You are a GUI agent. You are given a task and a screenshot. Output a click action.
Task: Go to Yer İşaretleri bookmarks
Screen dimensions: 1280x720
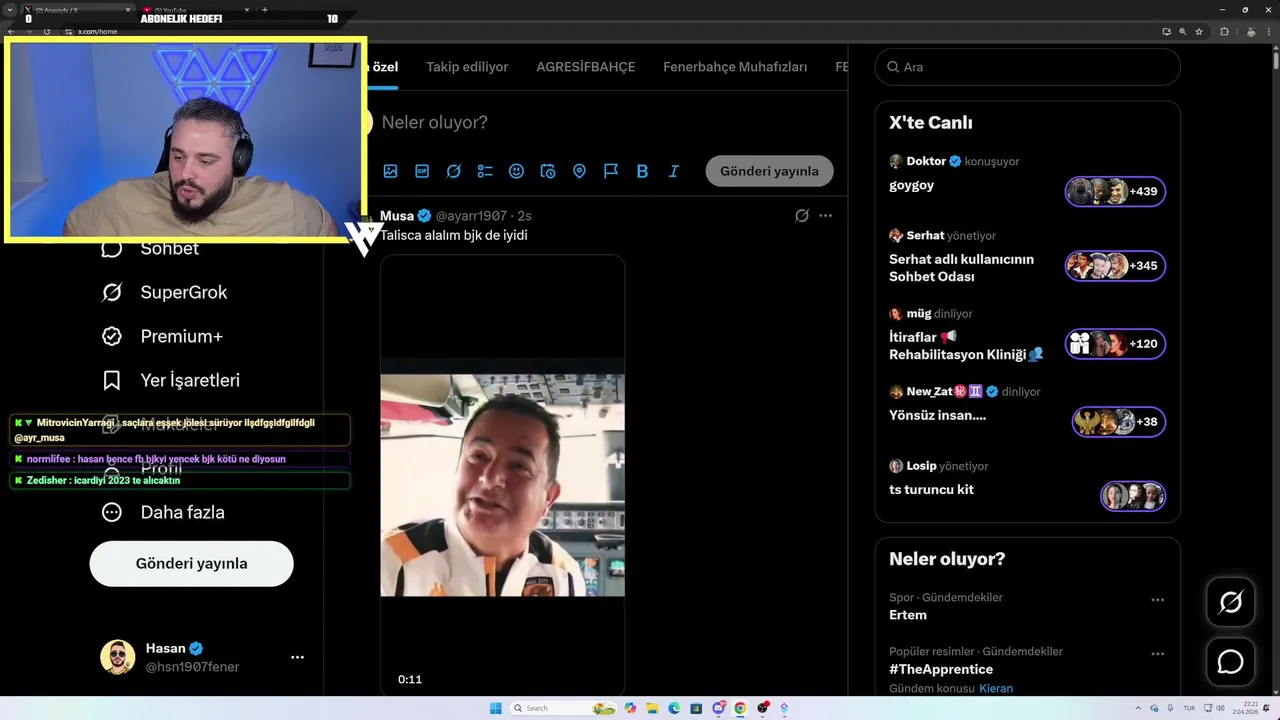(x=170, y=380)
